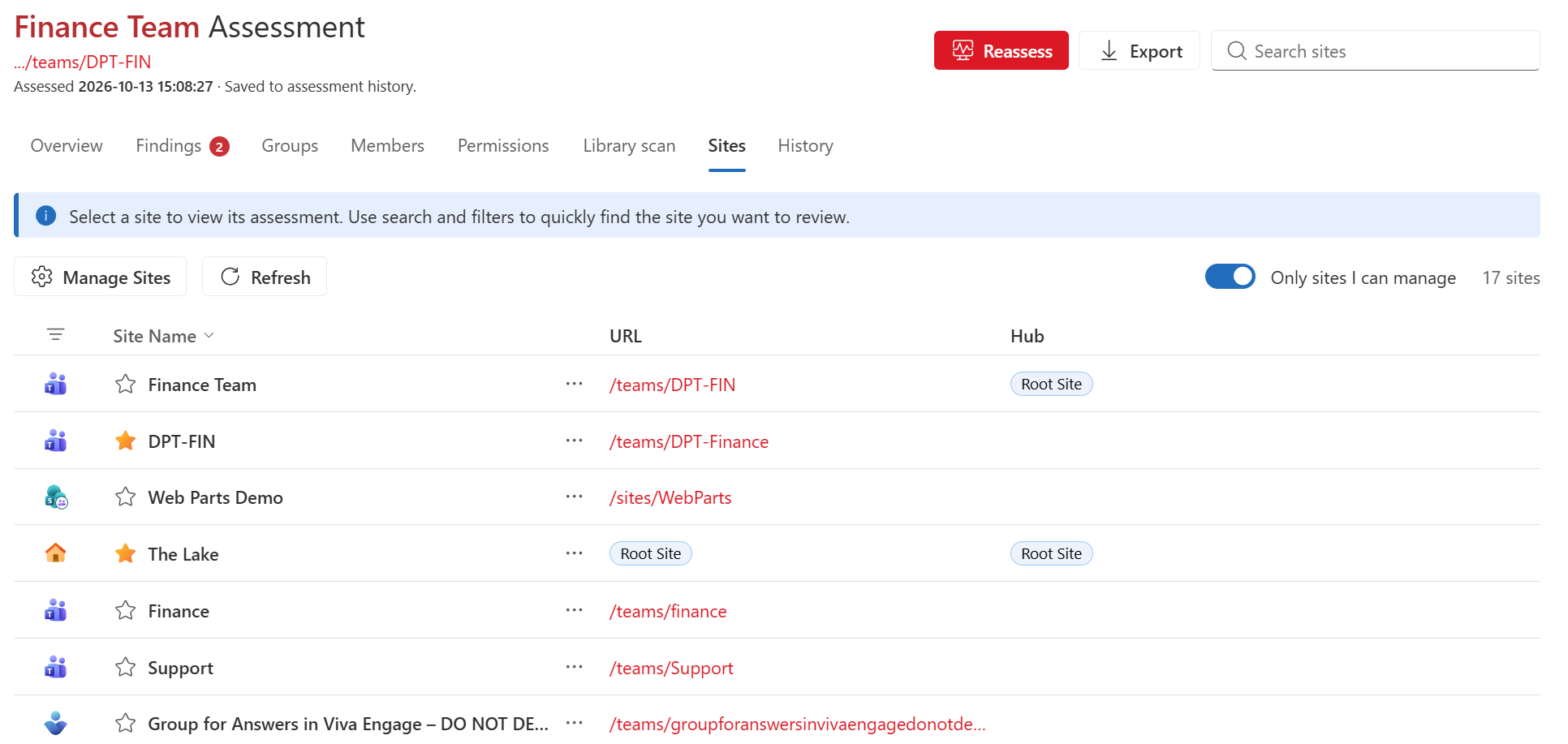This screenshot has width=1568, height=744.
Task: Switch to the Overview tab
Action: [x=67, y=146]
